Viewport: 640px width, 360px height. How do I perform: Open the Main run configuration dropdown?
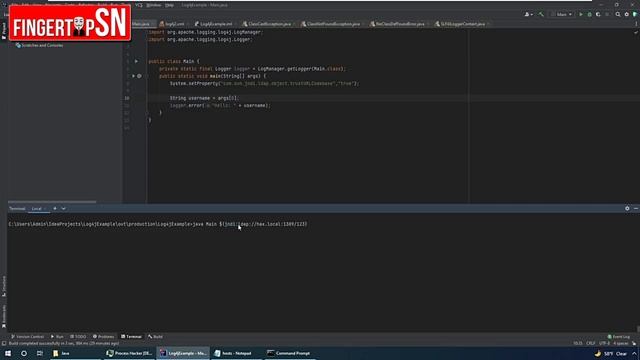click(x=562, y=14)
